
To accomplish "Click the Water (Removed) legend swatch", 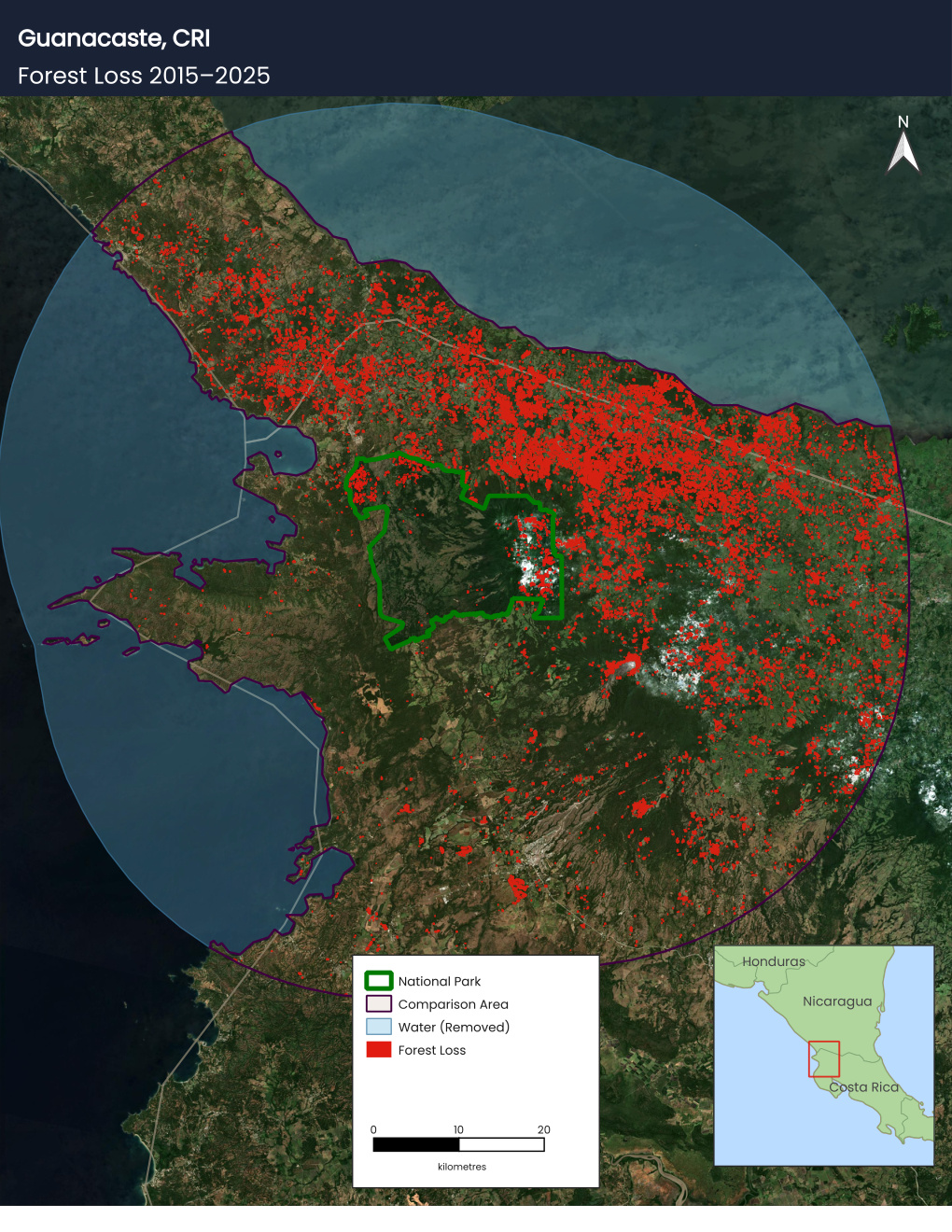I will (378, 1027).
